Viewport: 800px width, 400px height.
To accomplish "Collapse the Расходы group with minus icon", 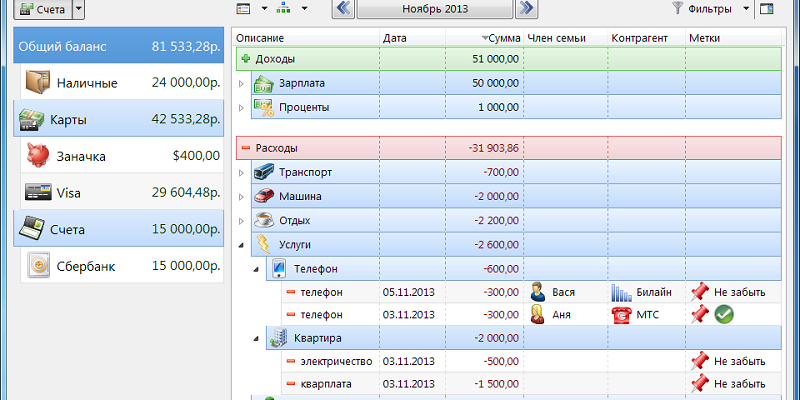I will pyautogui.click(x=244, y=148).
